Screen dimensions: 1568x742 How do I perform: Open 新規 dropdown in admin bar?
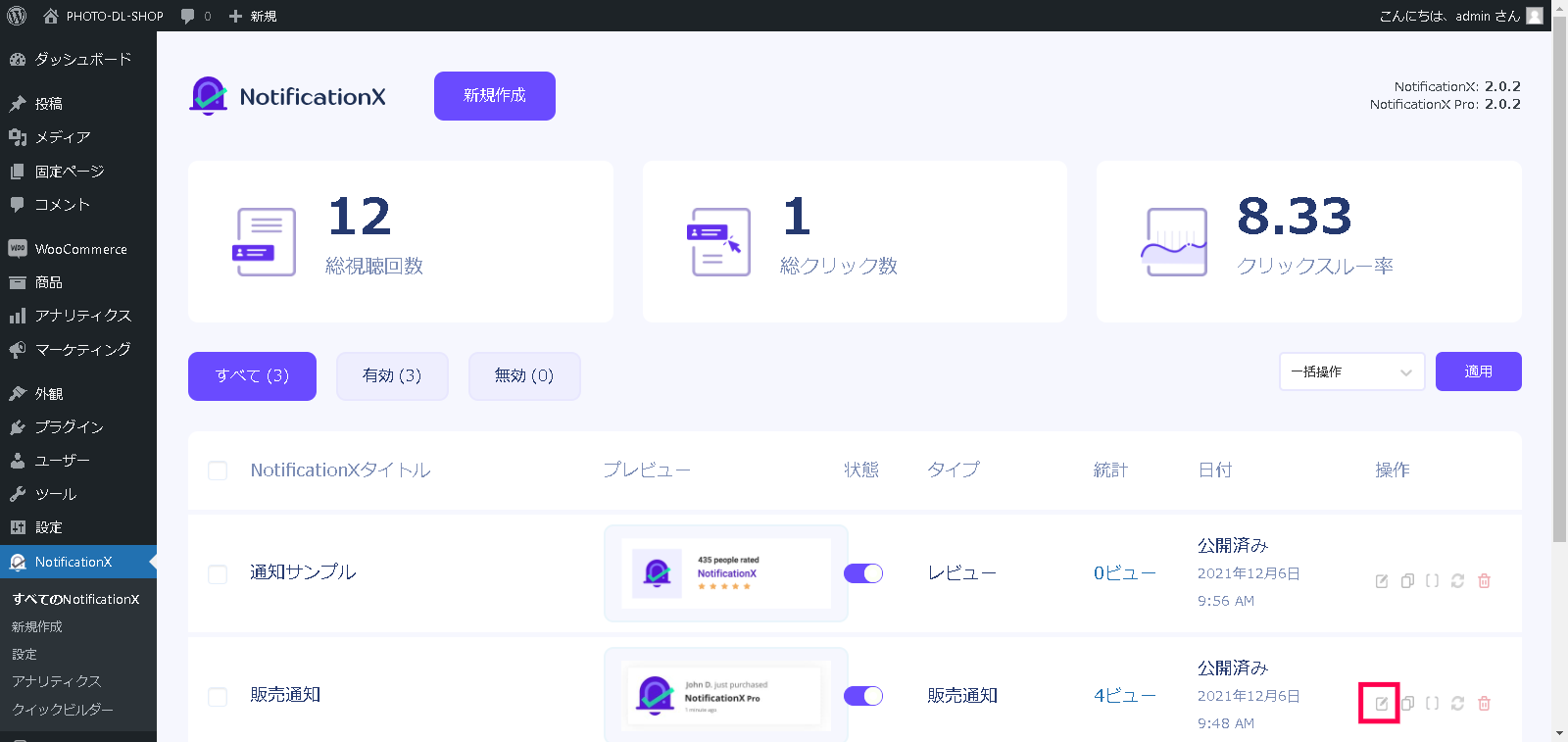tap(253, 16)
